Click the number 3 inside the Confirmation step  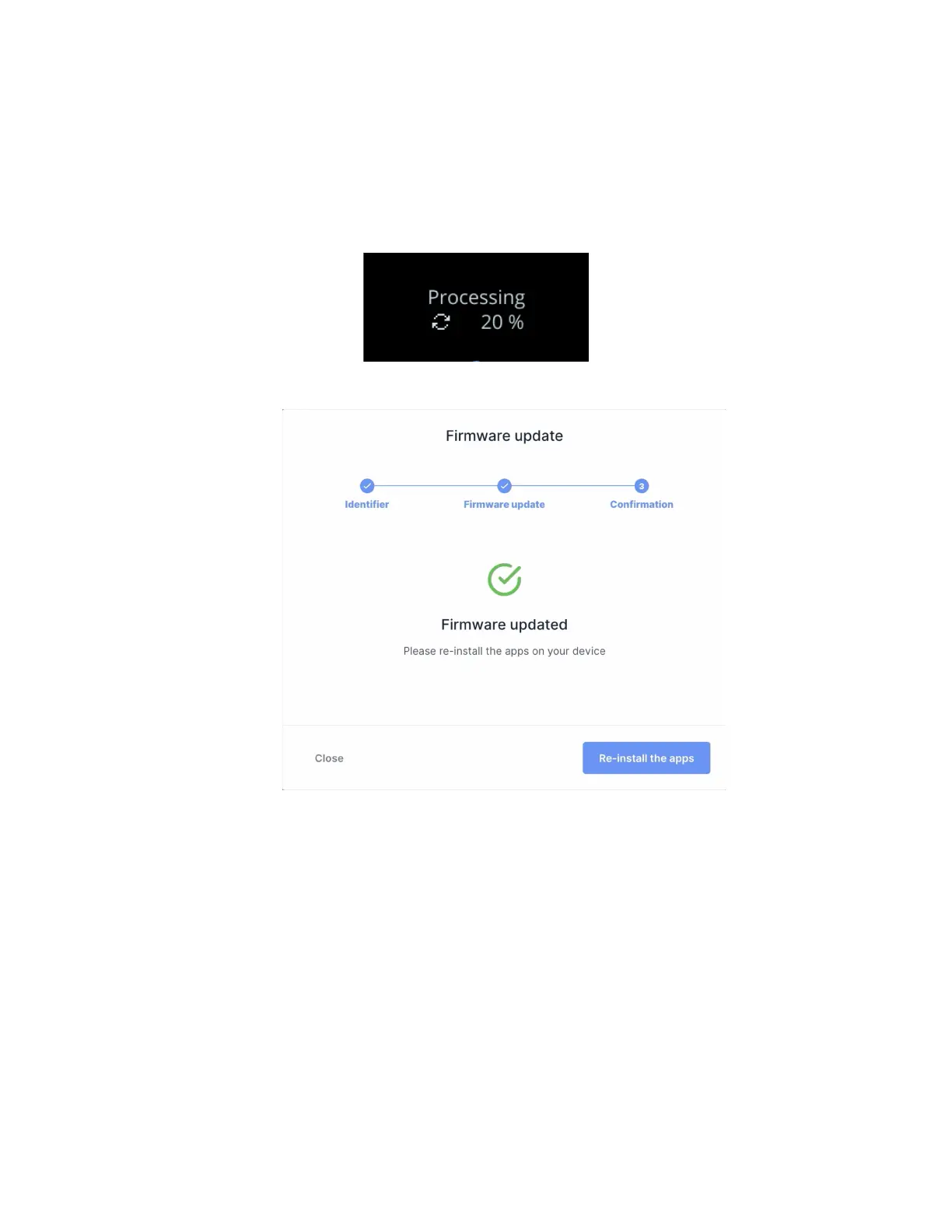(642, 486)
